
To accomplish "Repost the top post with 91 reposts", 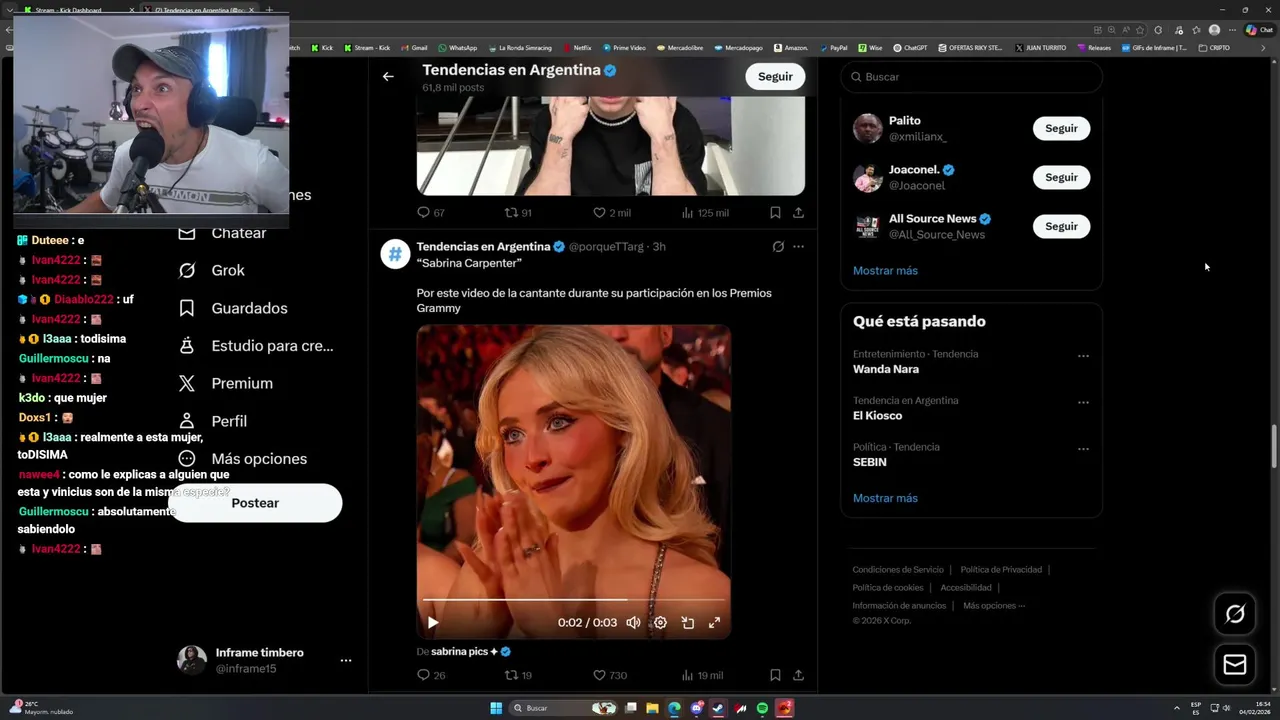I will click(518, 212).
